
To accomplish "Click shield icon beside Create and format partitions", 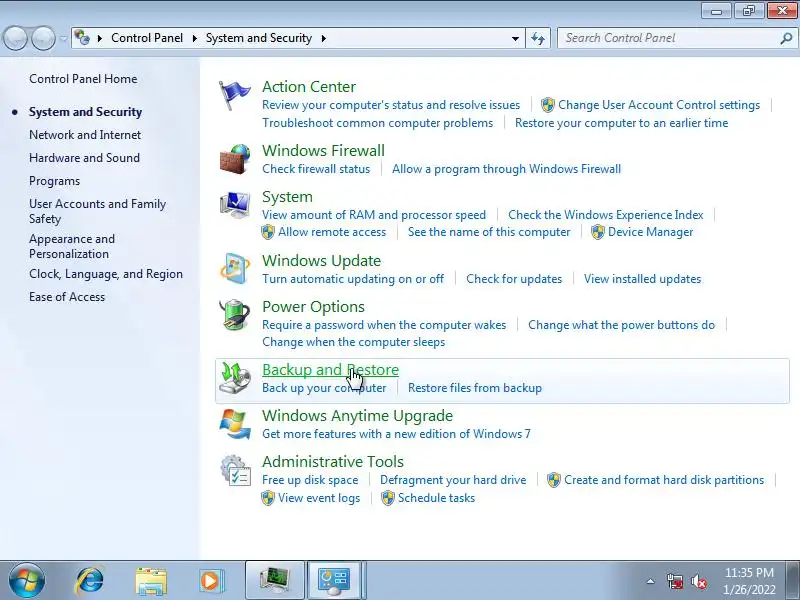I will click(554, 480).
